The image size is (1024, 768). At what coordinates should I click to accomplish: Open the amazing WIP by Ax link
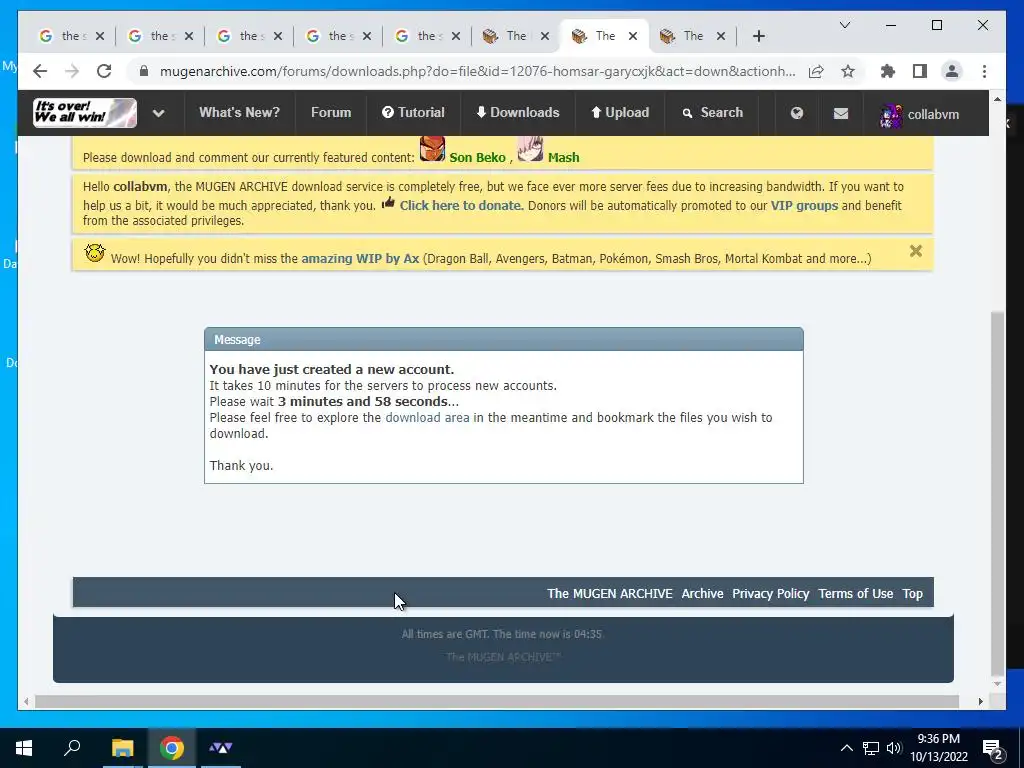[x=360, y=259]
